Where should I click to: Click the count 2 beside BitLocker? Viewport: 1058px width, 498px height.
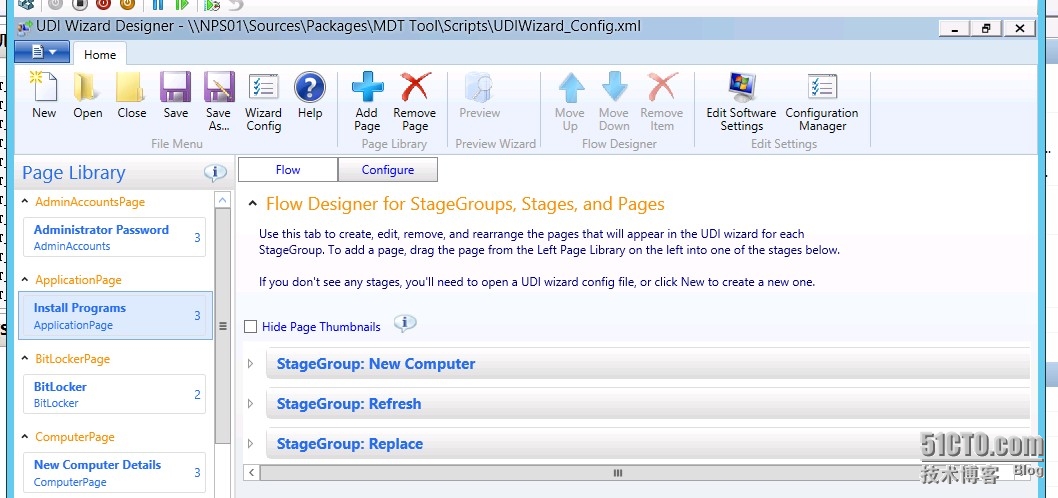click(197, 395)
